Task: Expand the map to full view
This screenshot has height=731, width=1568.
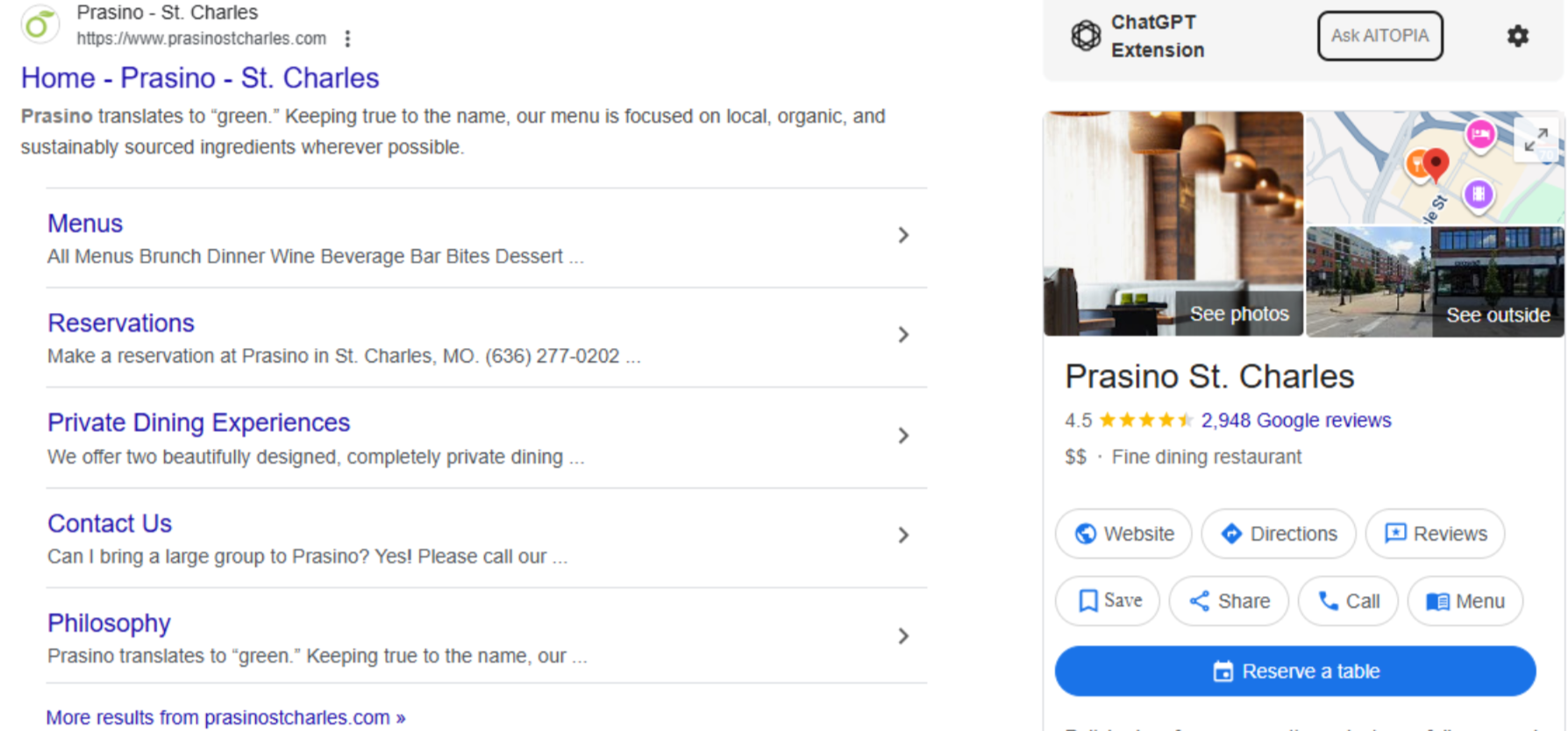Action: pyautogui.click(x=1536, y=139)
